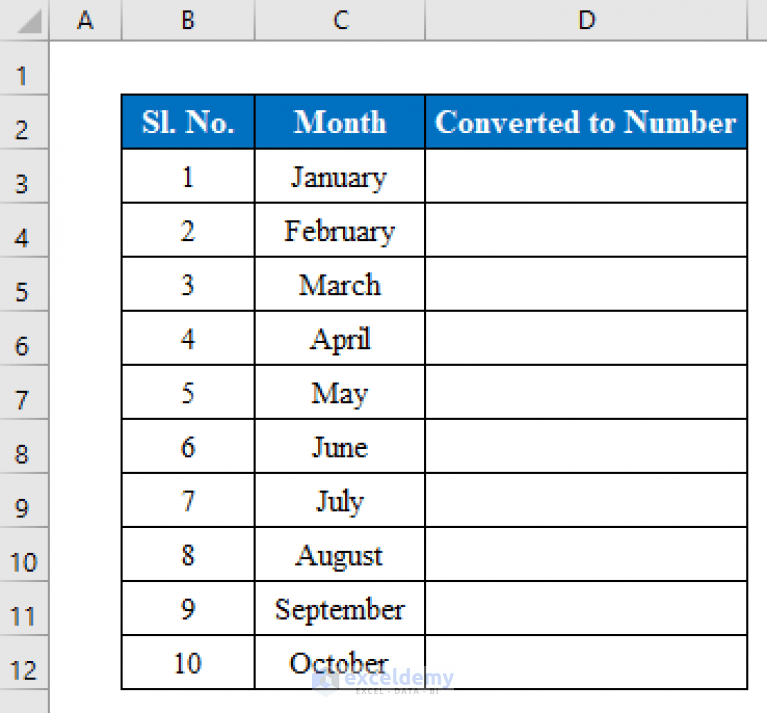Click empty Converted cell in September row
Screen dimensions: 767x713
tap(586, 608)
